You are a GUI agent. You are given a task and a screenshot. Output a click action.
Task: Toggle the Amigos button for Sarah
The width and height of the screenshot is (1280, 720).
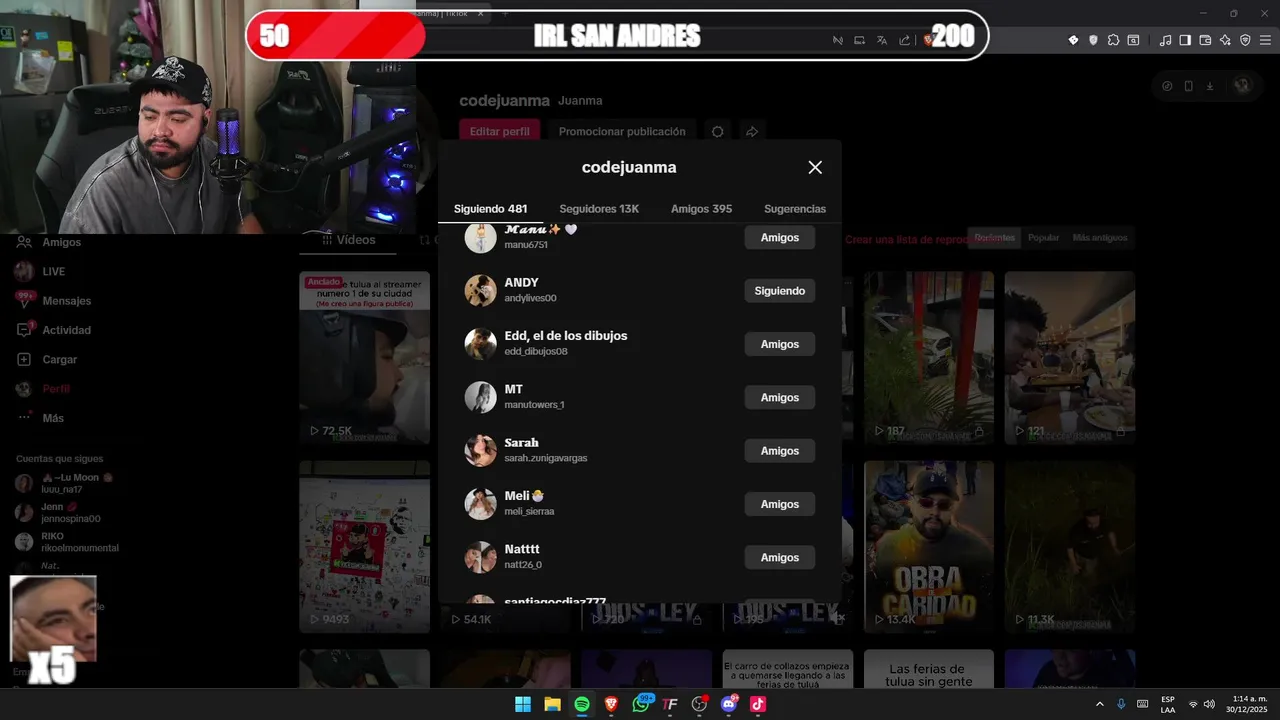point(779,451)
